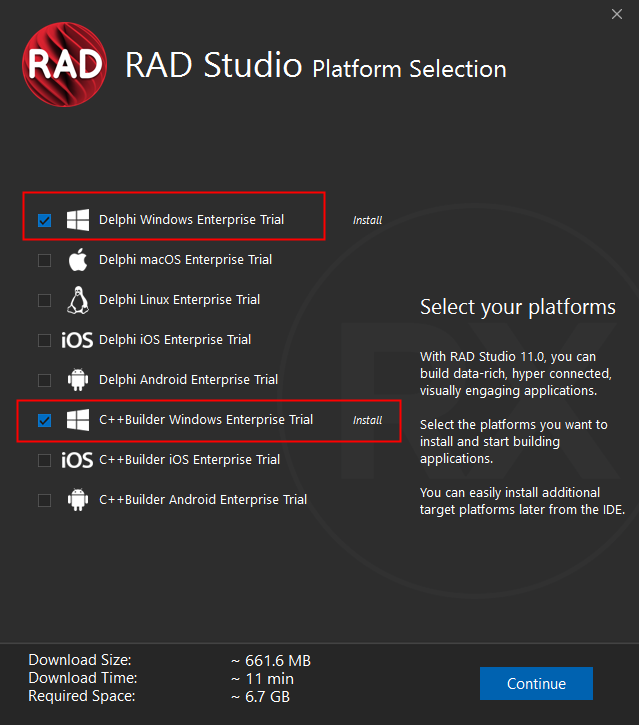Image resolution: width=639 pixels, height=725 pixels.
Task: Click Android robot icon for Delphi Android
Action: (78, 380)
